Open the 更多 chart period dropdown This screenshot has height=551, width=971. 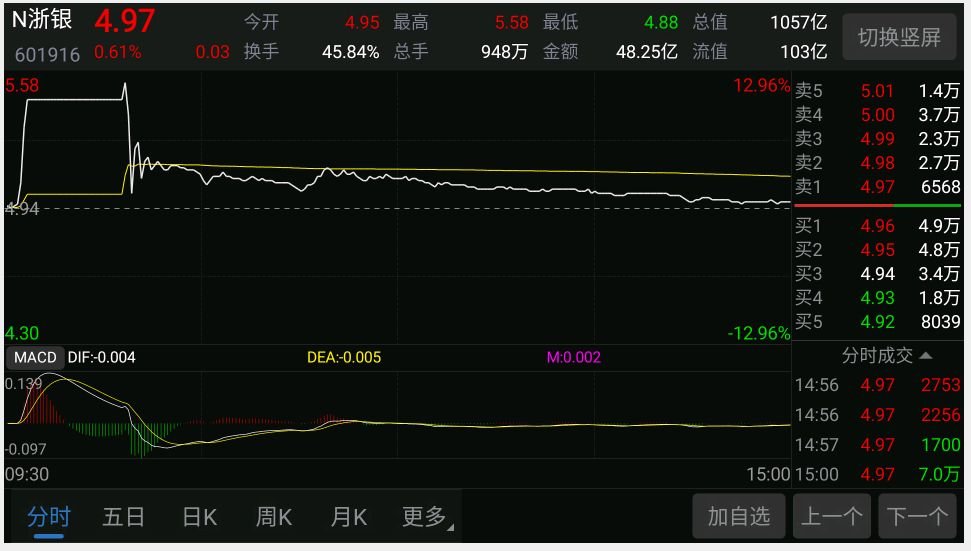pyautogui.click(x=427, y=516)
